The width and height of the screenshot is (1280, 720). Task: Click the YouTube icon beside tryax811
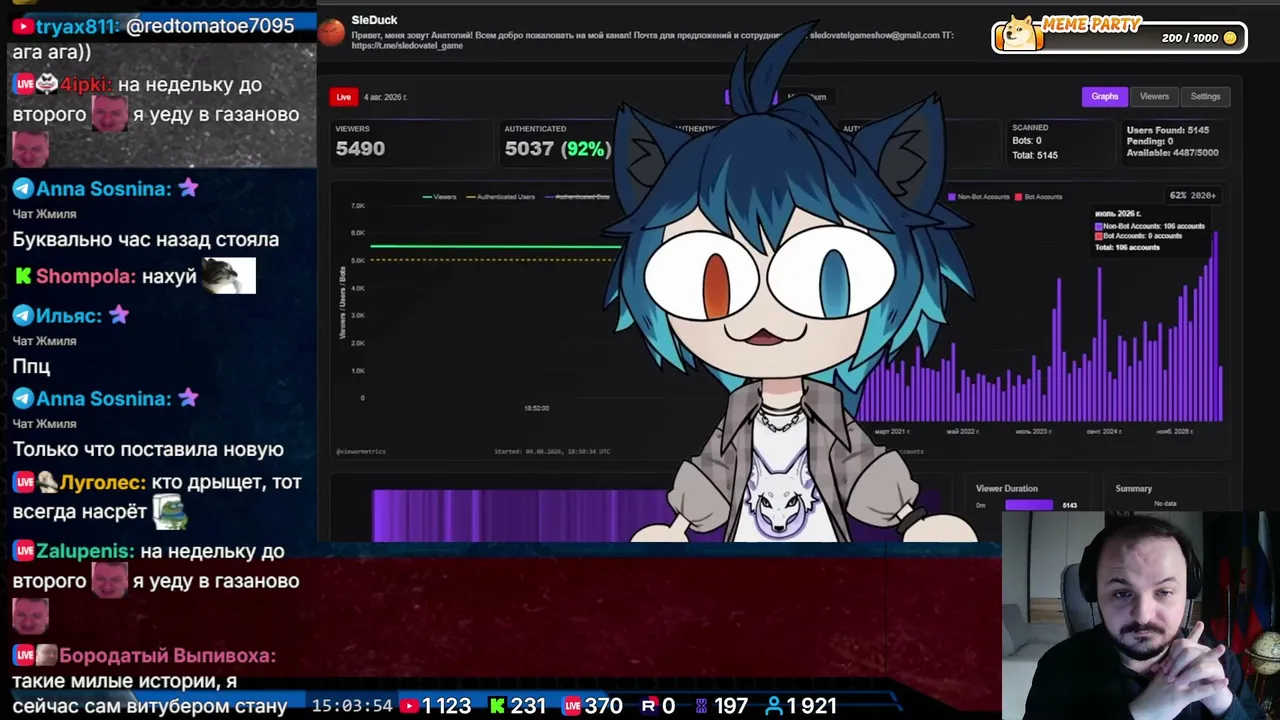point(23,26)
